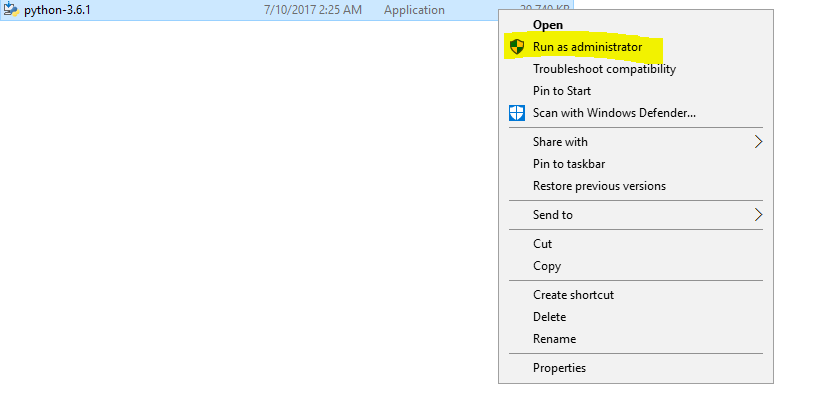Expand the Send to submenu arrow
This screenshot has width=830, height=402.
click(759, 215)
